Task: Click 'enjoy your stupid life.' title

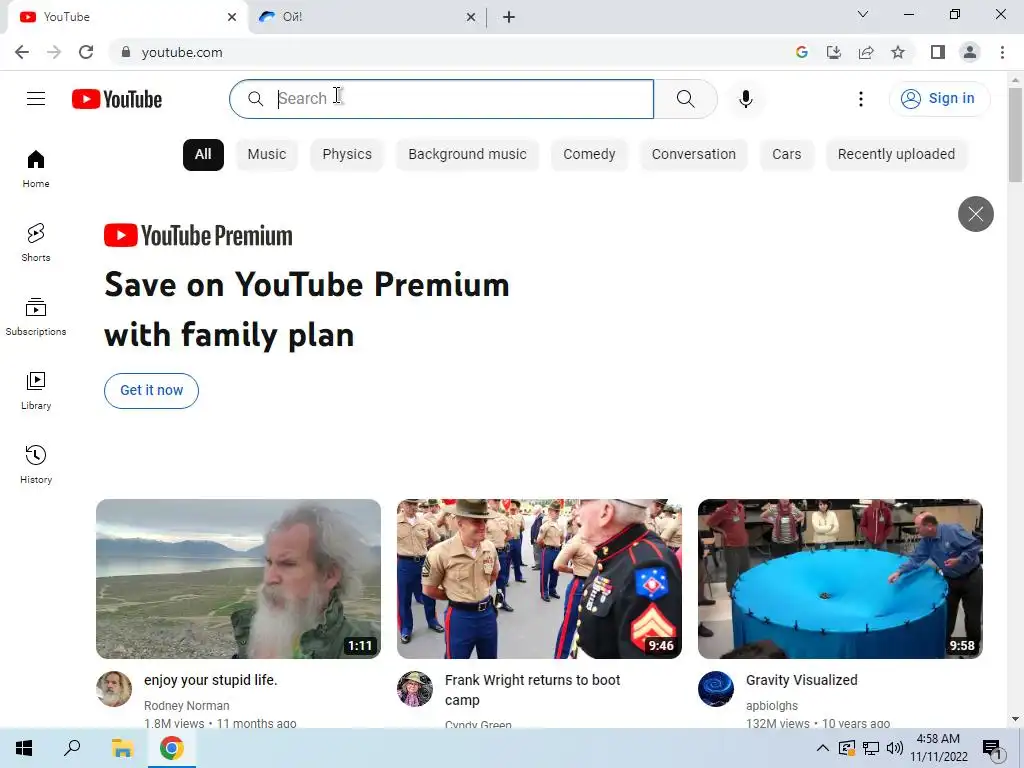Action: 211,680
